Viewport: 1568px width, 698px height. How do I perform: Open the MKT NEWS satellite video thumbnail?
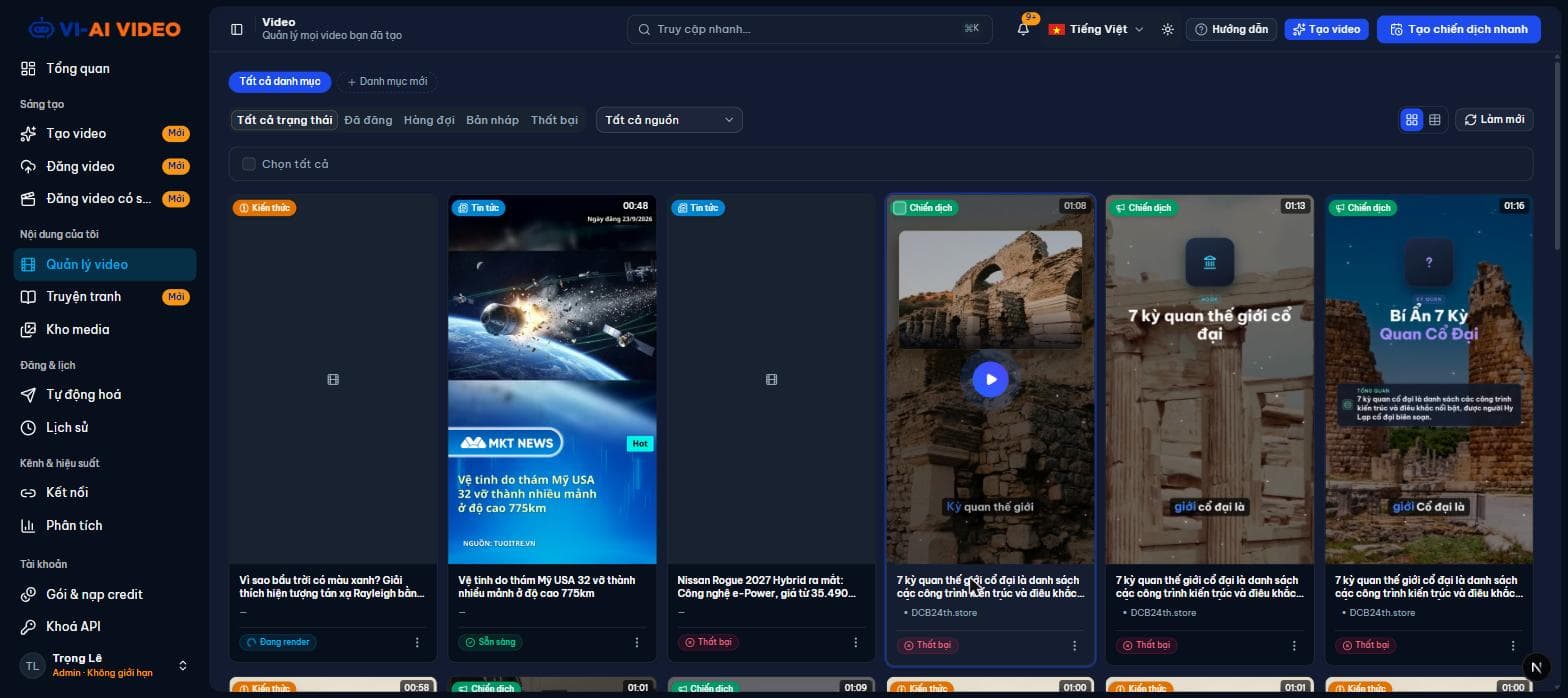coord(552,380)
